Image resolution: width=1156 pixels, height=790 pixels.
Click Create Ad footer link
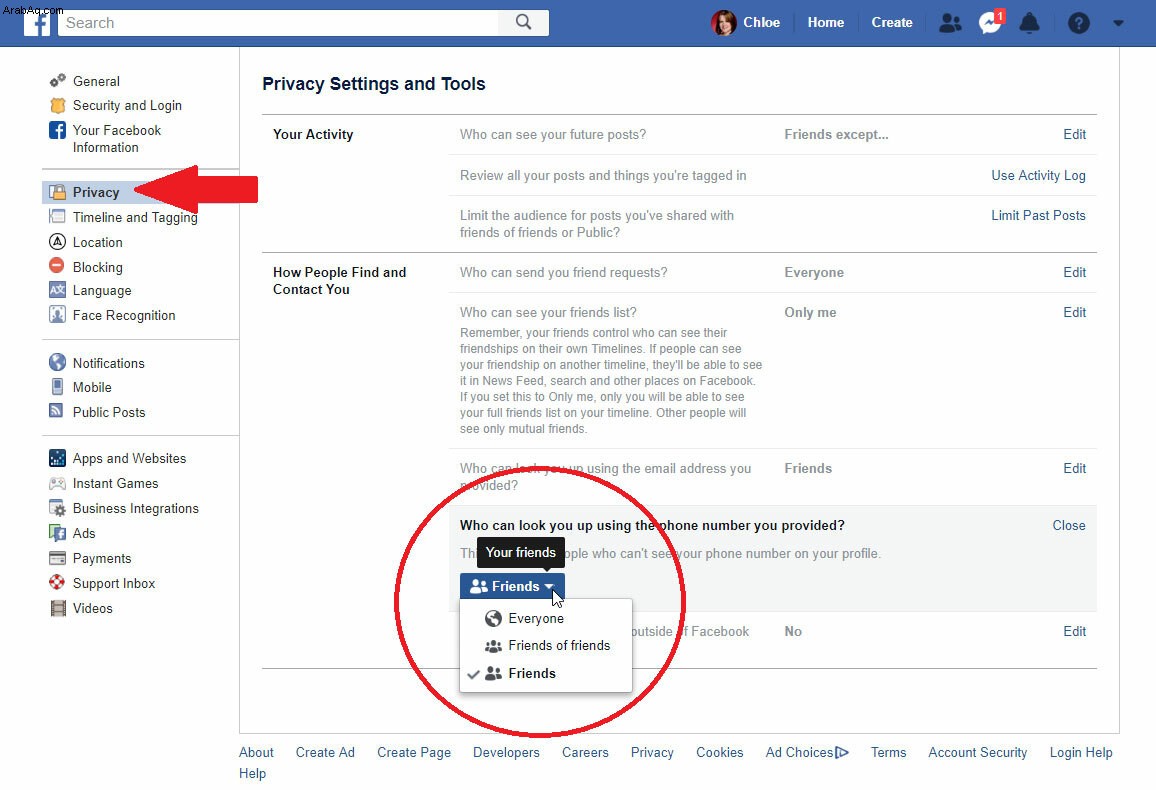325,752
